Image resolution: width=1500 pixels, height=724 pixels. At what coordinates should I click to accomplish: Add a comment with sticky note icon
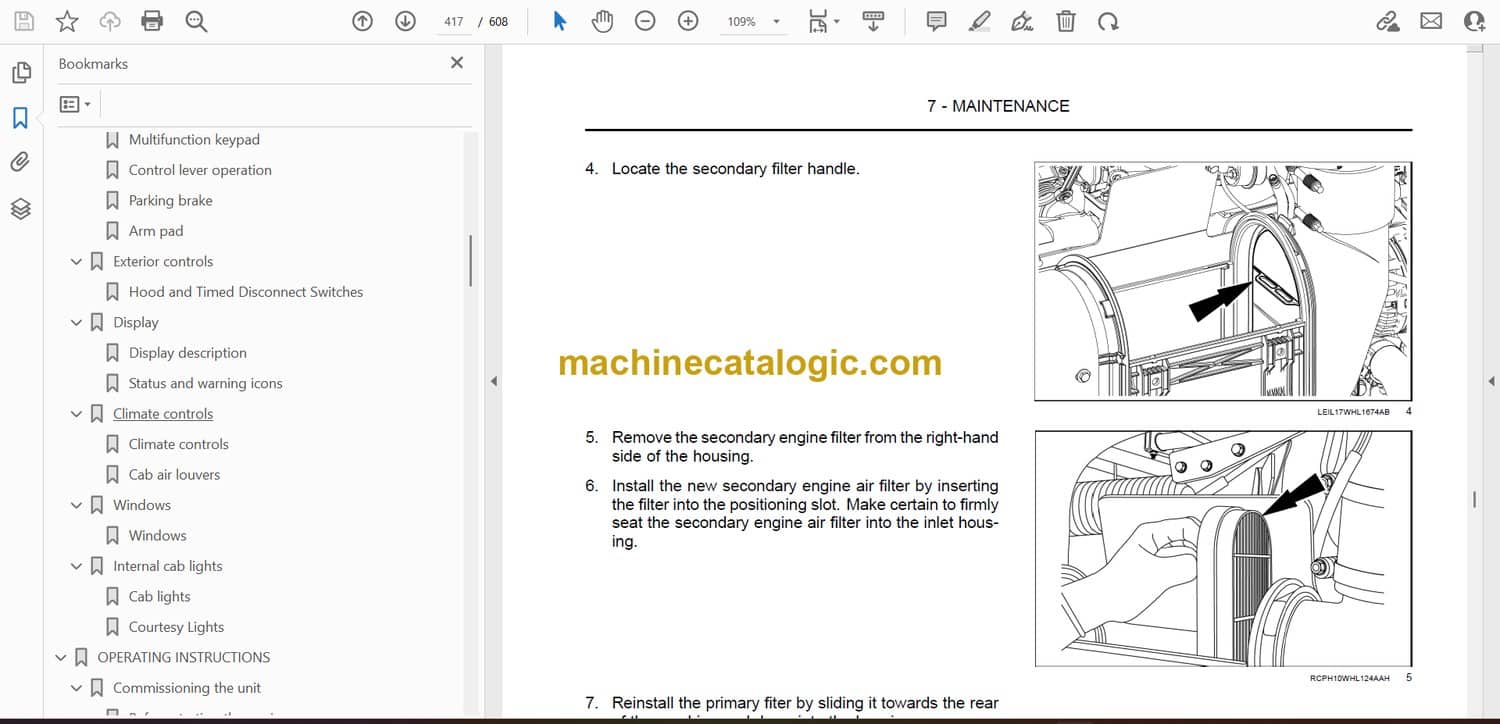pyautogui.click(x=936, y=21)
